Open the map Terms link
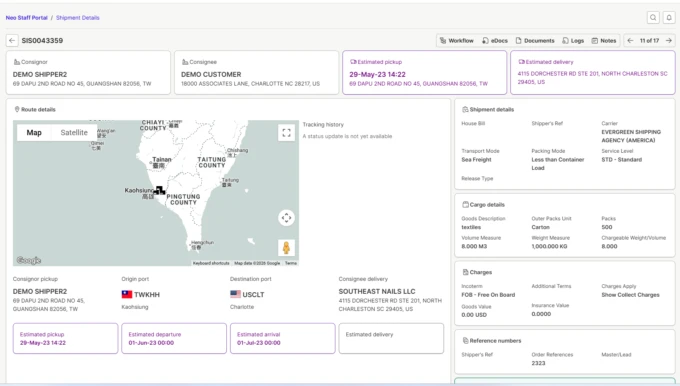Image resolution: width=680 pixels, height=386 pixels. pos(291,263)
